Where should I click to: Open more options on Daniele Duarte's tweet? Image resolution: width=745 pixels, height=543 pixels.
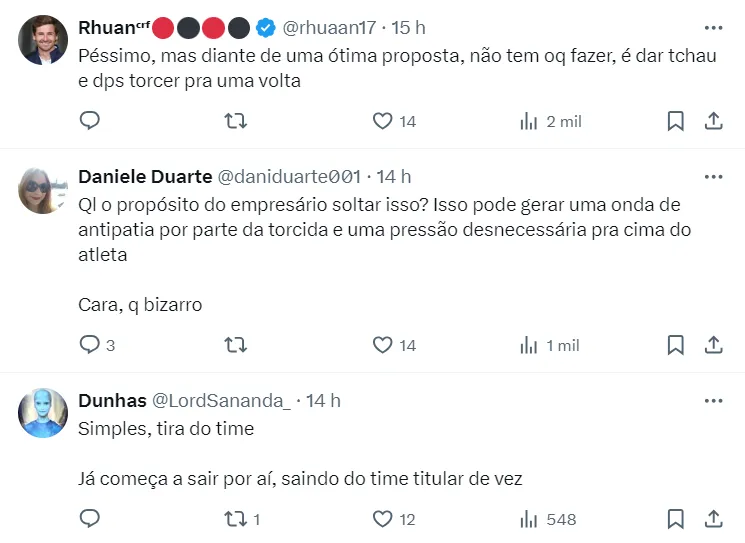[713, 177]
